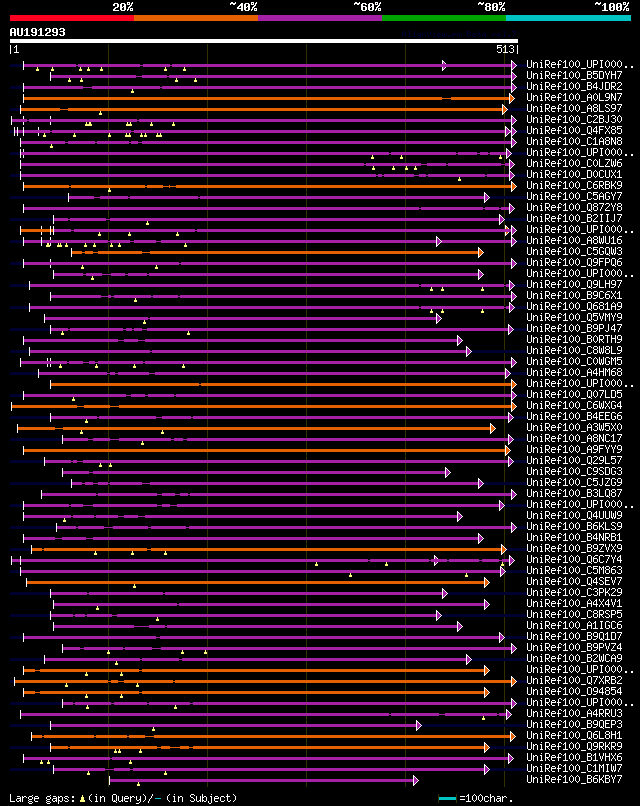Select the UniRef100_Q7XRB2 label
This screenshot has width=640, height=806.
pyautogui.click(x=574, y=680)
